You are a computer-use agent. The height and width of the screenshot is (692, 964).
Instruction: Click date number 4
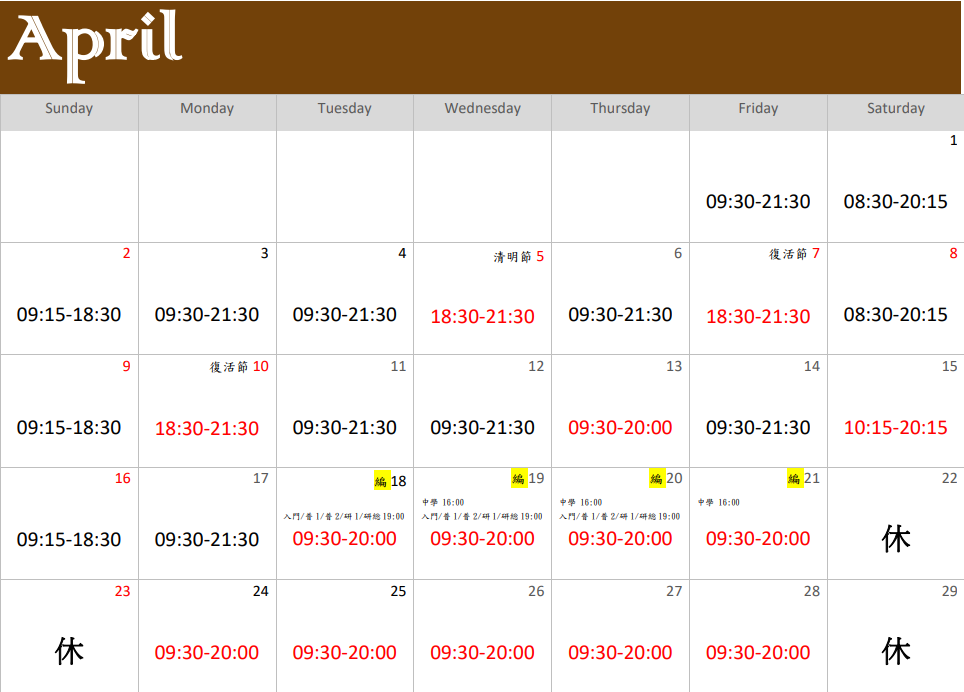(x=402, y=253)
